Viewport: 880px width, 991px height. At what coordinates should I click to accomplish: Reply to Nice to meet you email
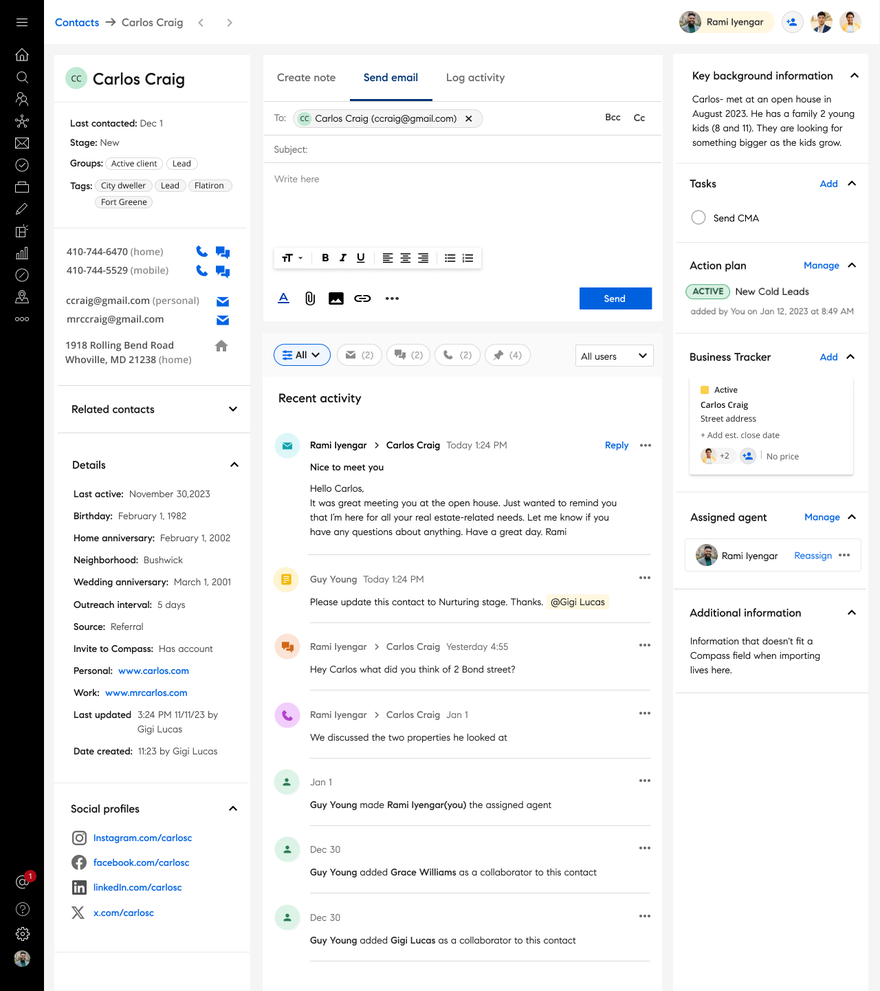pos(616,445)
